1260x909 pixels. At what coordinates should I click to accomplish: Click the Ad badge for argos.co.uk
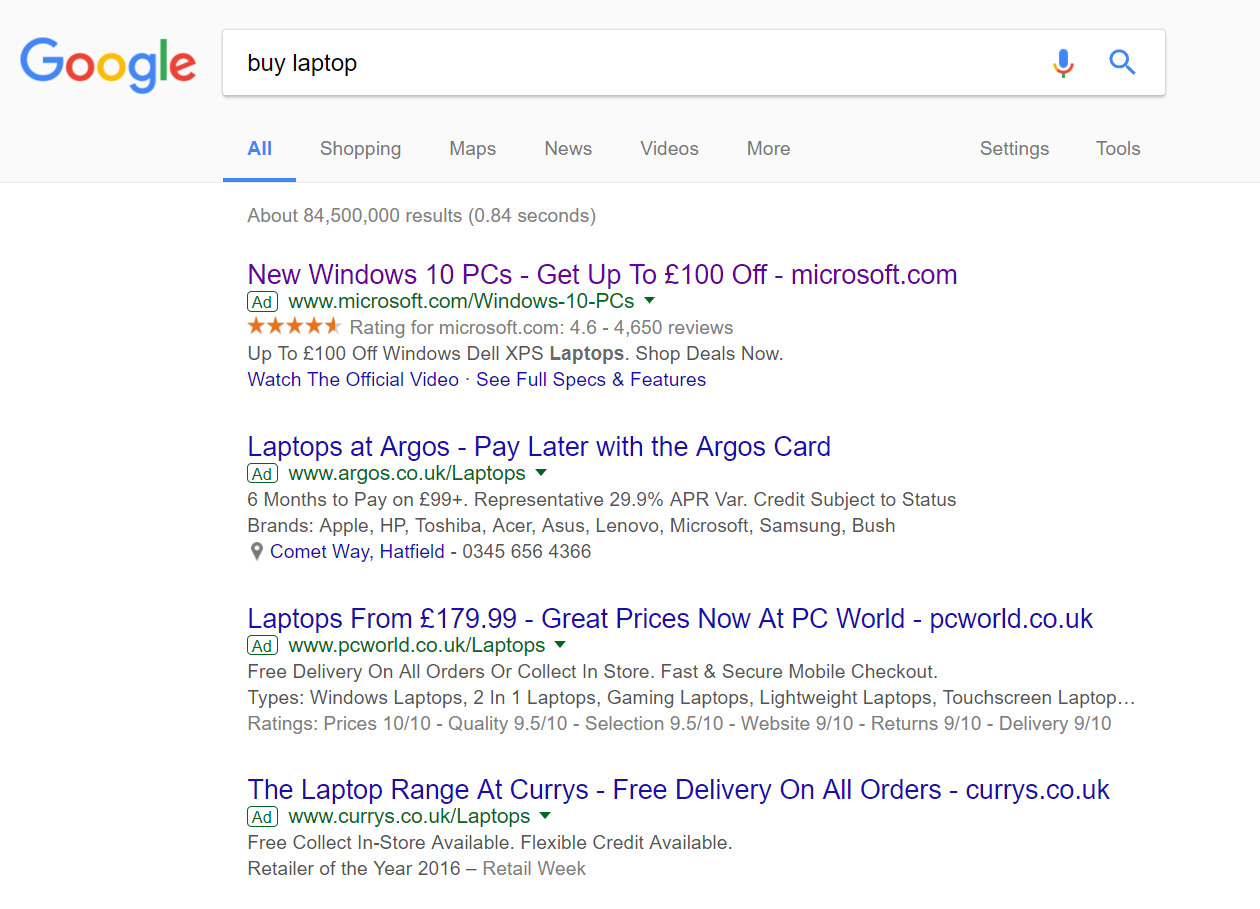pyautogui.click(x=262, y=474)
